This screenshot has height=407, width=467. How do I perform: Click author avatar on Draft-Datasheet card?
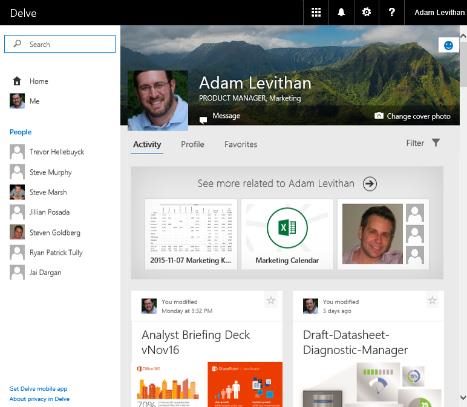coord(310,306)
